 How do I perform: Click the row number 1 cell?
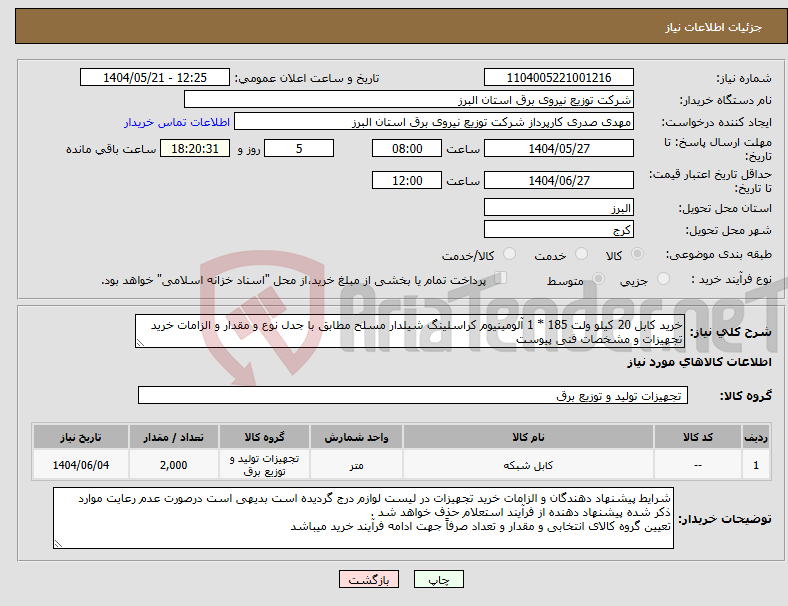756,465
